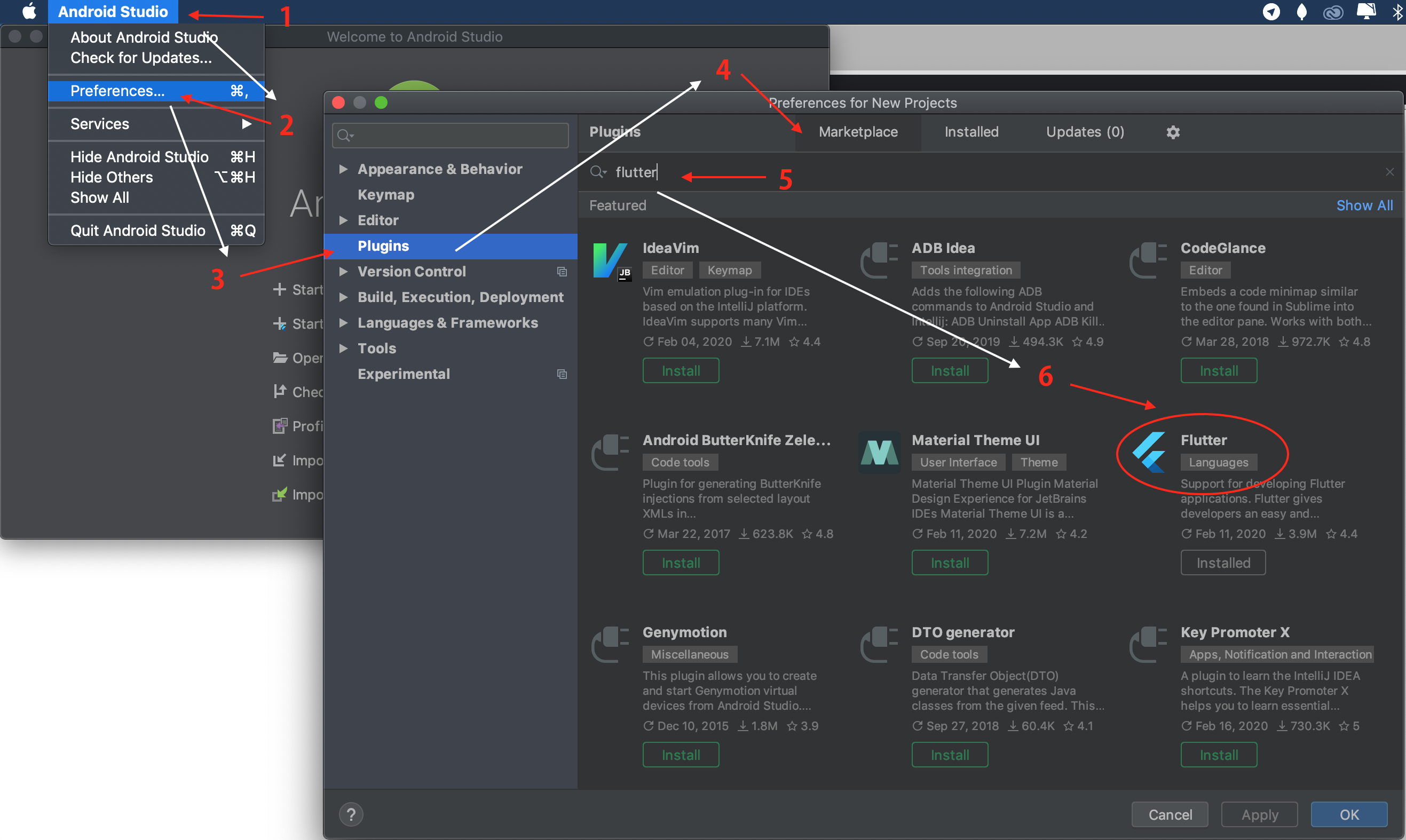Click the Flutter Installed button
1406x840 pixels.
(x=1223, y=562)
